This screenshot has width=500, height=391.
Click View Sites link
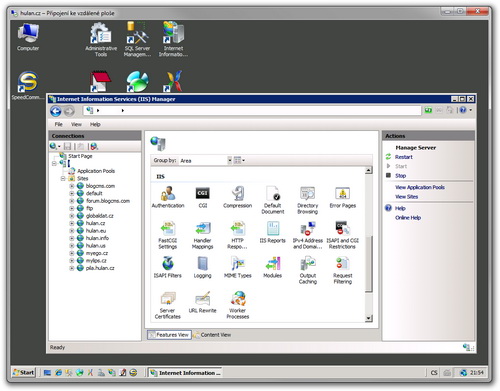coord(406,197)
